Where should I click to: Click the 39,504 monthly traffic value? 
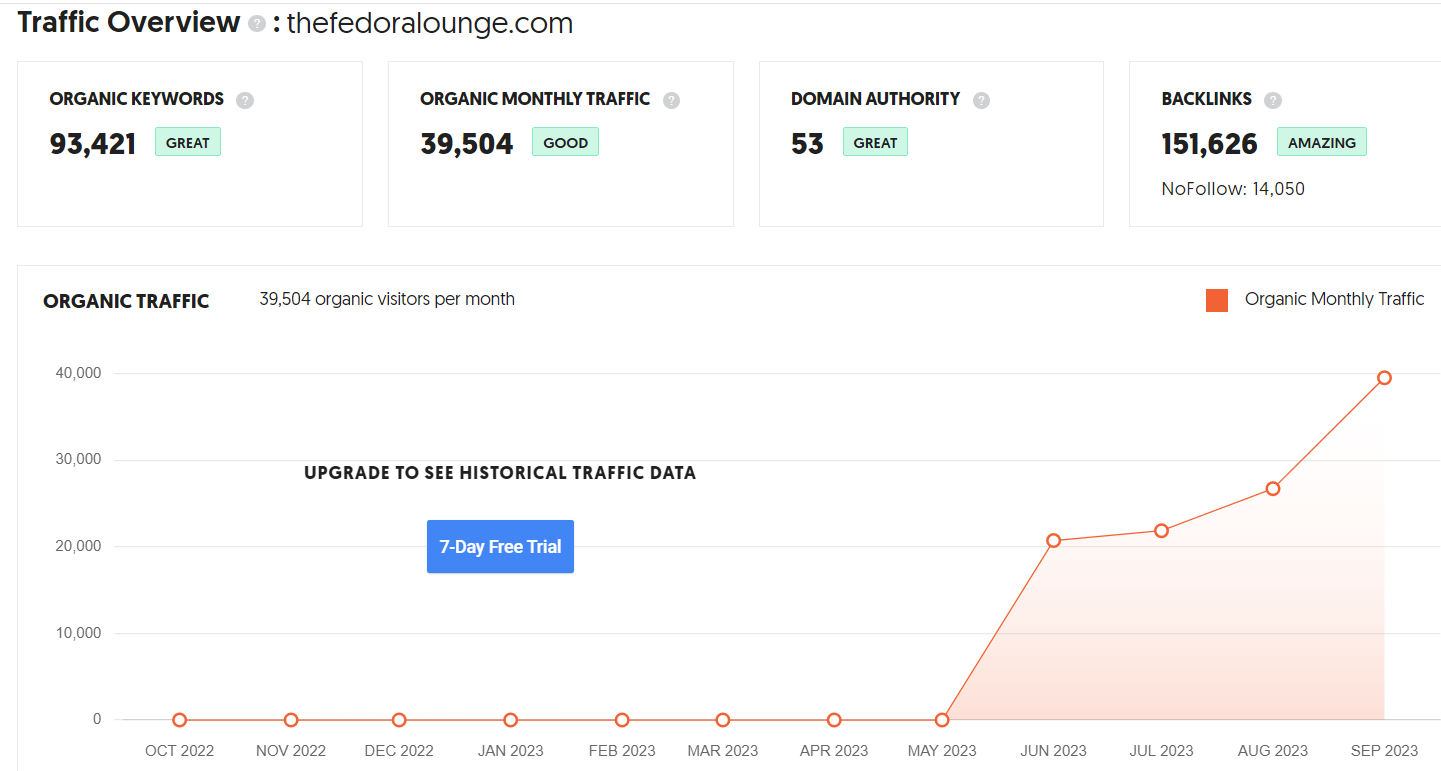point(467,144)
